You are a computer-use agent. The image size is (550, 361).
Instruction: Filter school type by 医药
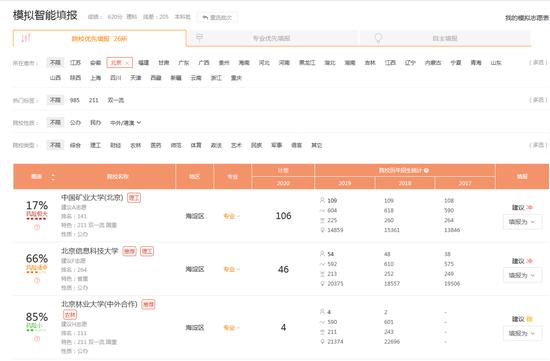[x=156, y=145]
